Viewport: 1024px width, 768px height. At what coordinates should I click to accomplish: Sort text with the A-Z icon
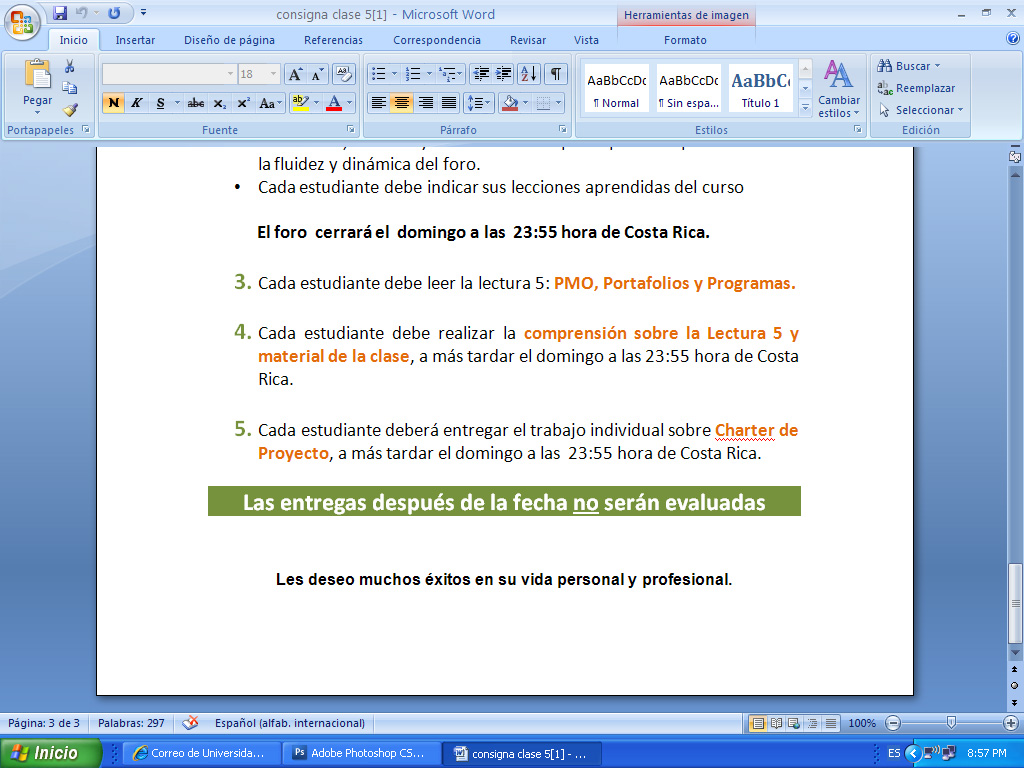pos(529,74)
